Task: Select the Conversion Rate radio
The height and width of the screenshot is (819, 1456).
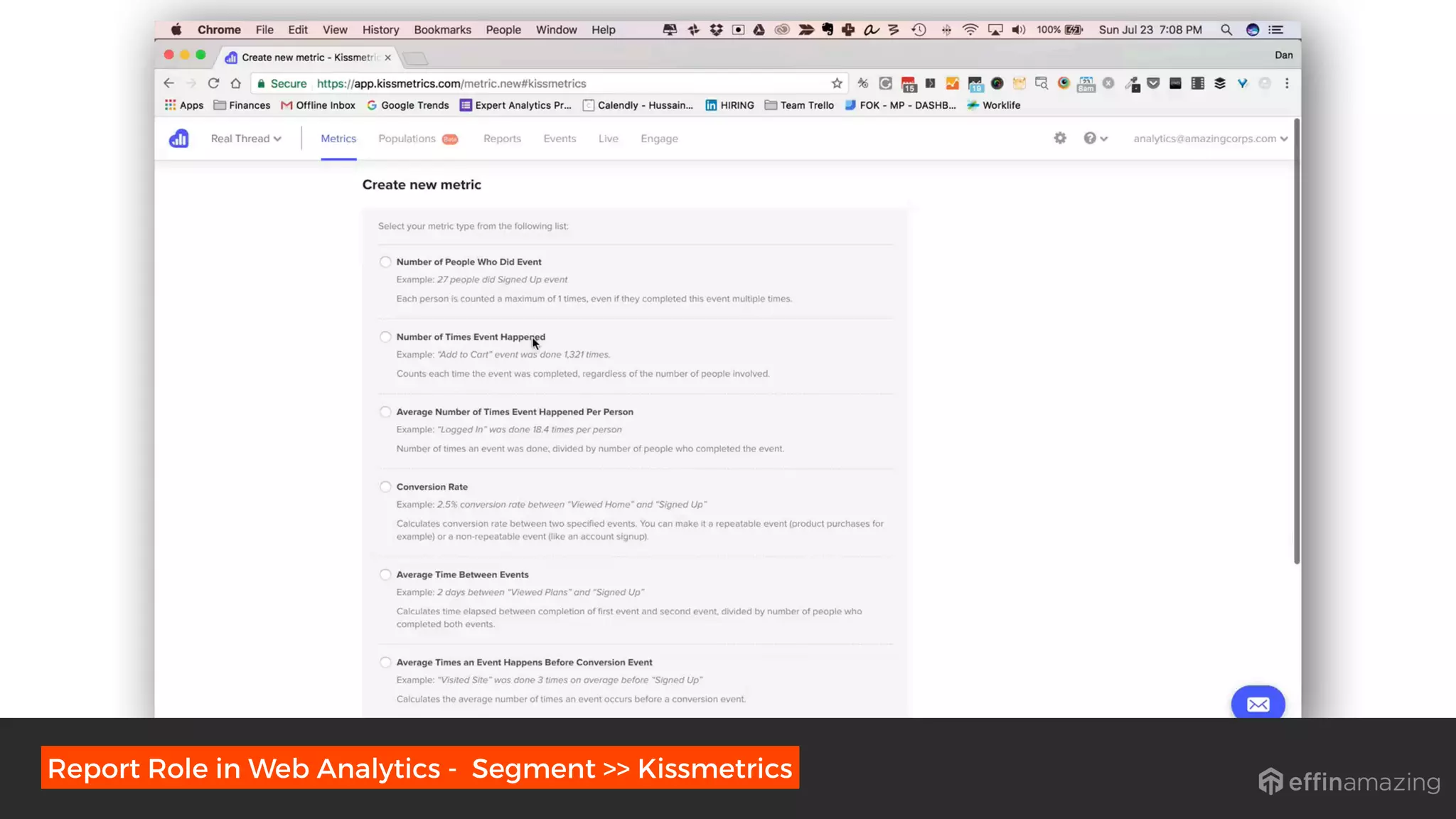Action: 385,487
